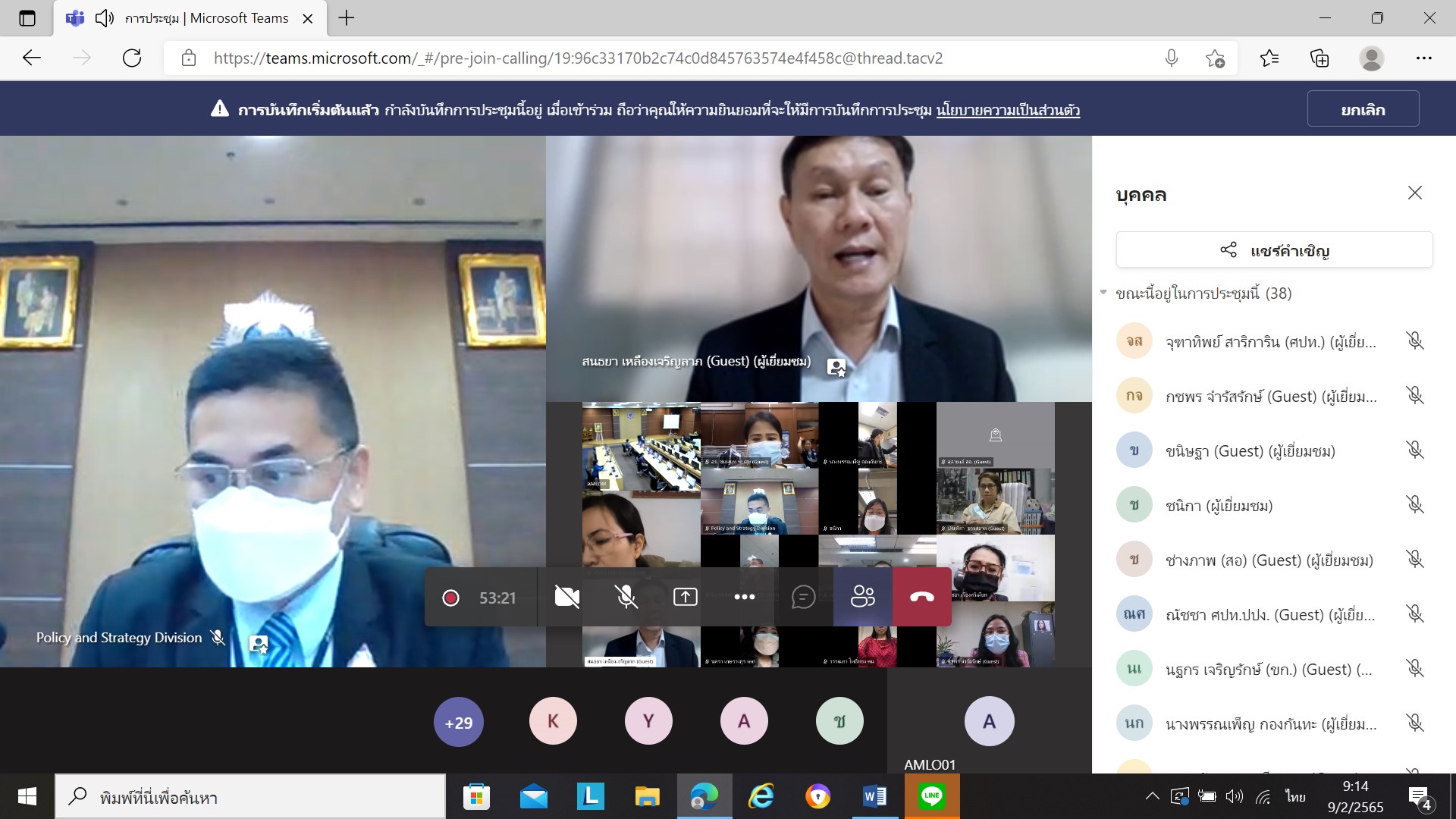Click microphone permission icon in address bar

[x=1172, y=58]
